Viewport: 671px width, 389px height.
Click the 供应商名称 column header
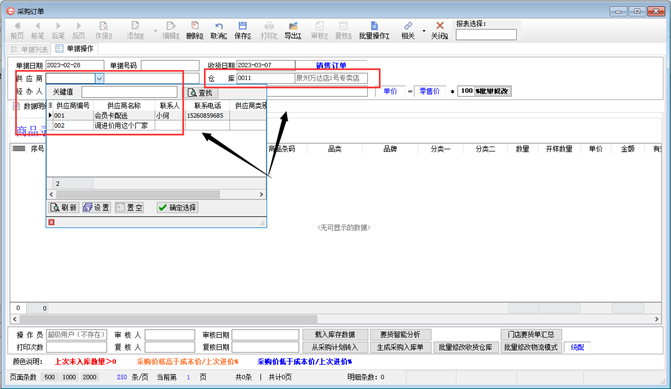click(124, 106)
